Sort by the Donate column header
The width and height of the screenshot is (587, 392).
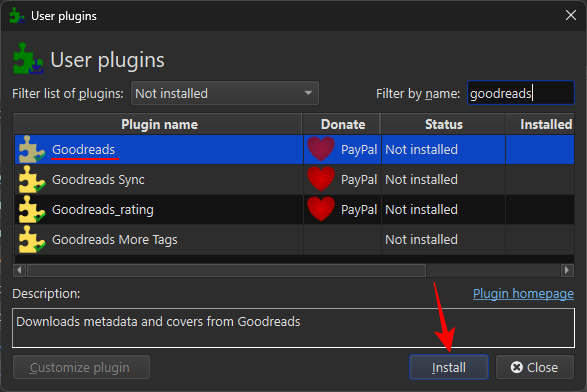pyautogui.click(x=342, y=124)
